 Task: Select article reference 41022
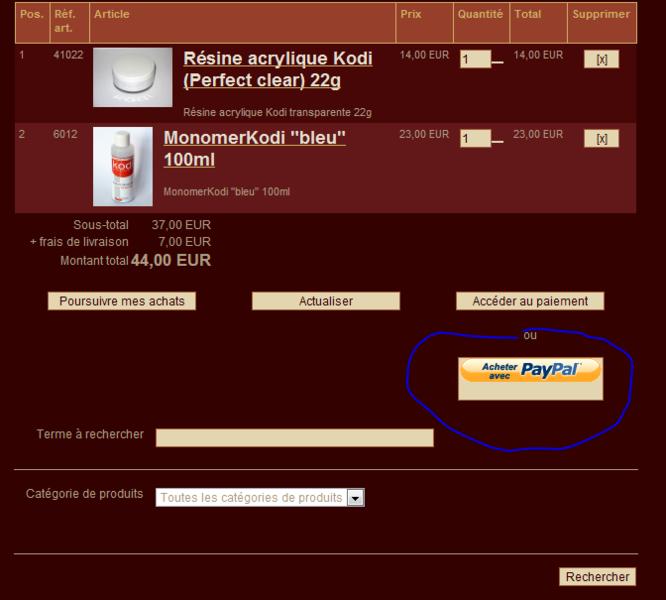coord(68,55)
